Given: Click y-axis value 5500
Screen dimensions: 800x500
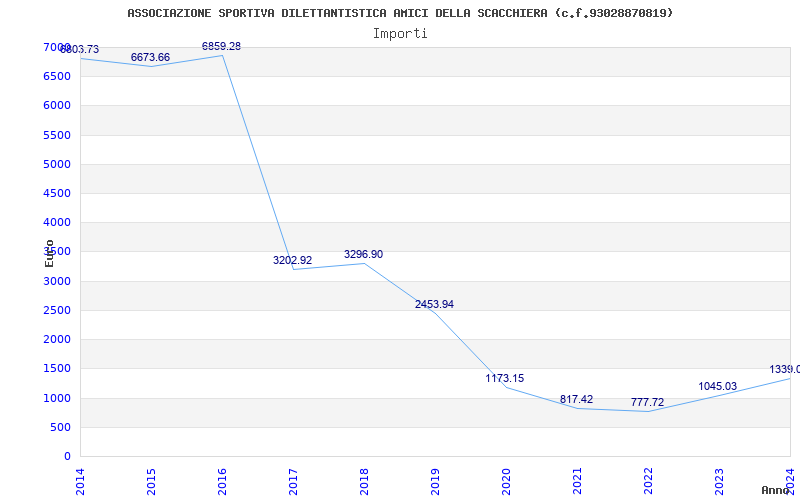Looking at the screenshot, I should tap(57, 135).
